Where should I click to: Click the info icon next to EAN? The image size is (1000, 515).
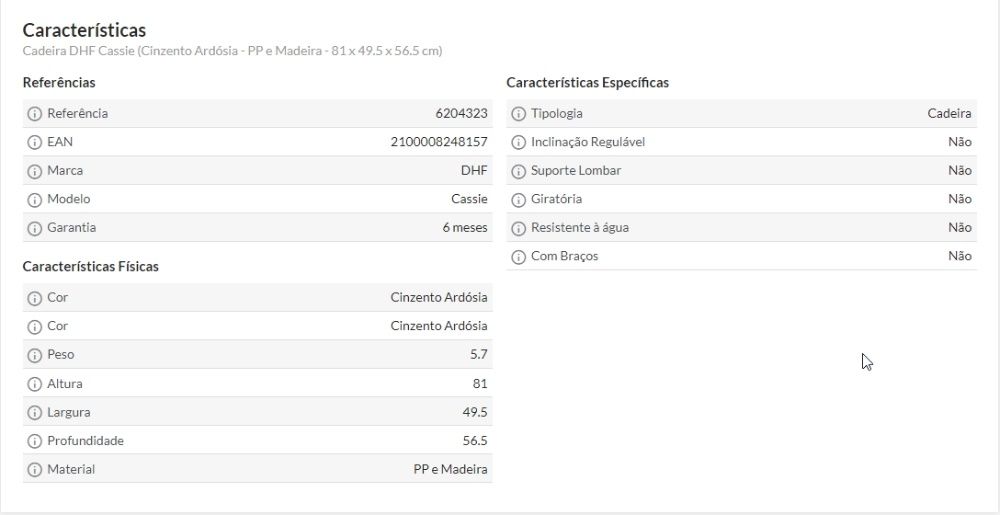pos(35,143)
